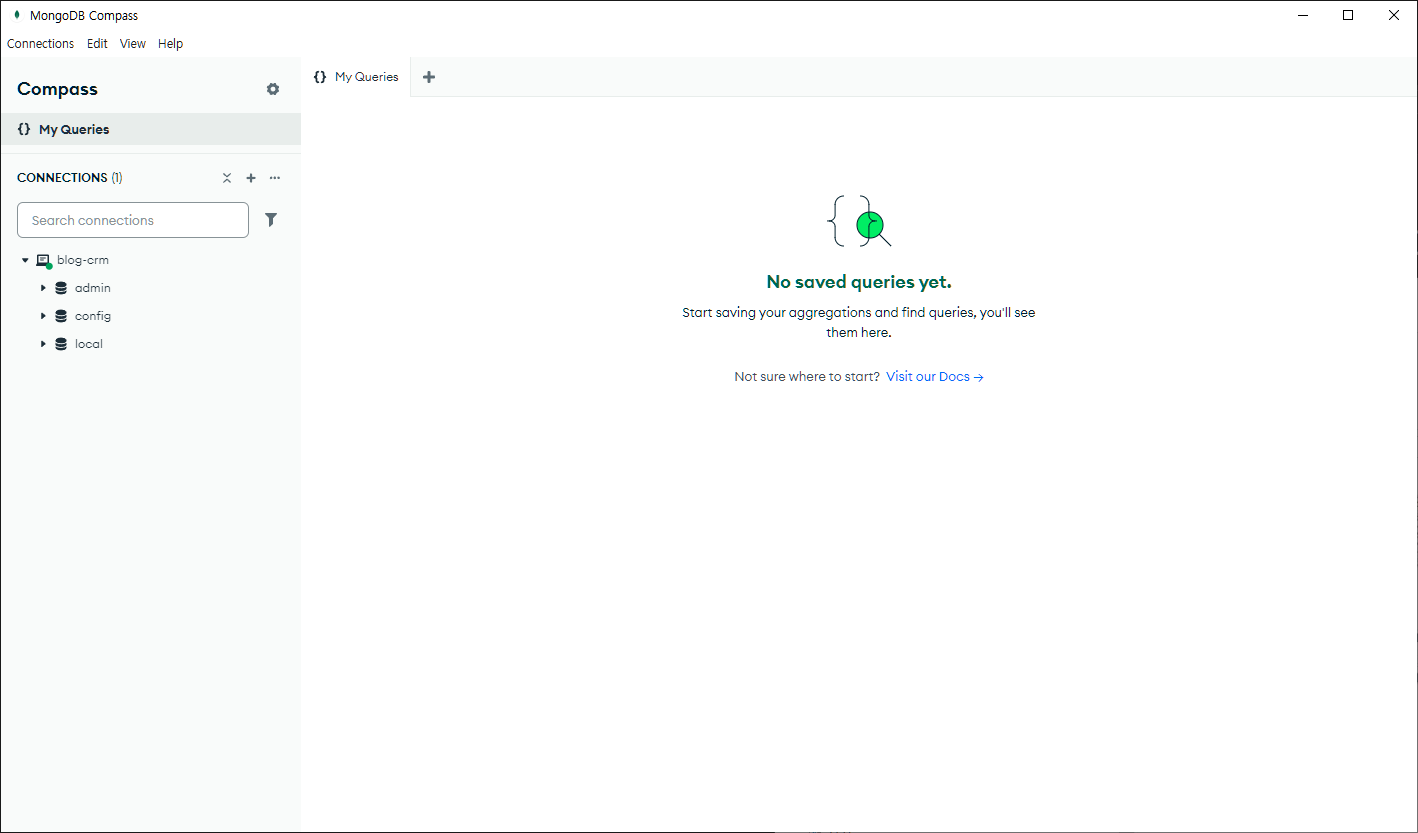Select My Queries in the sidebar

tap(150, 129)
